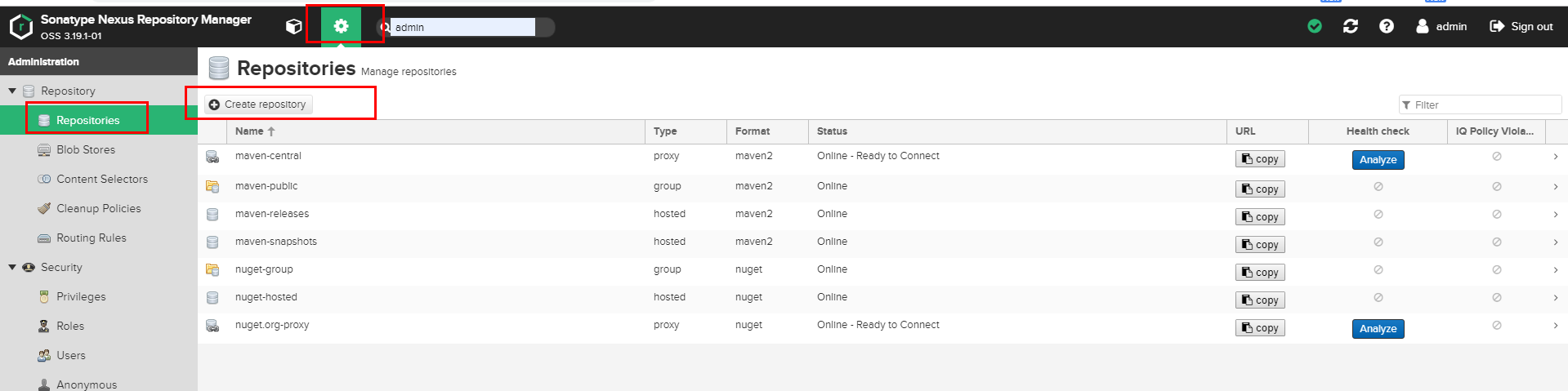Copy URL of nuget.org-proxy
Viewport: 1568px width, 391px height.
point(1260,327)
